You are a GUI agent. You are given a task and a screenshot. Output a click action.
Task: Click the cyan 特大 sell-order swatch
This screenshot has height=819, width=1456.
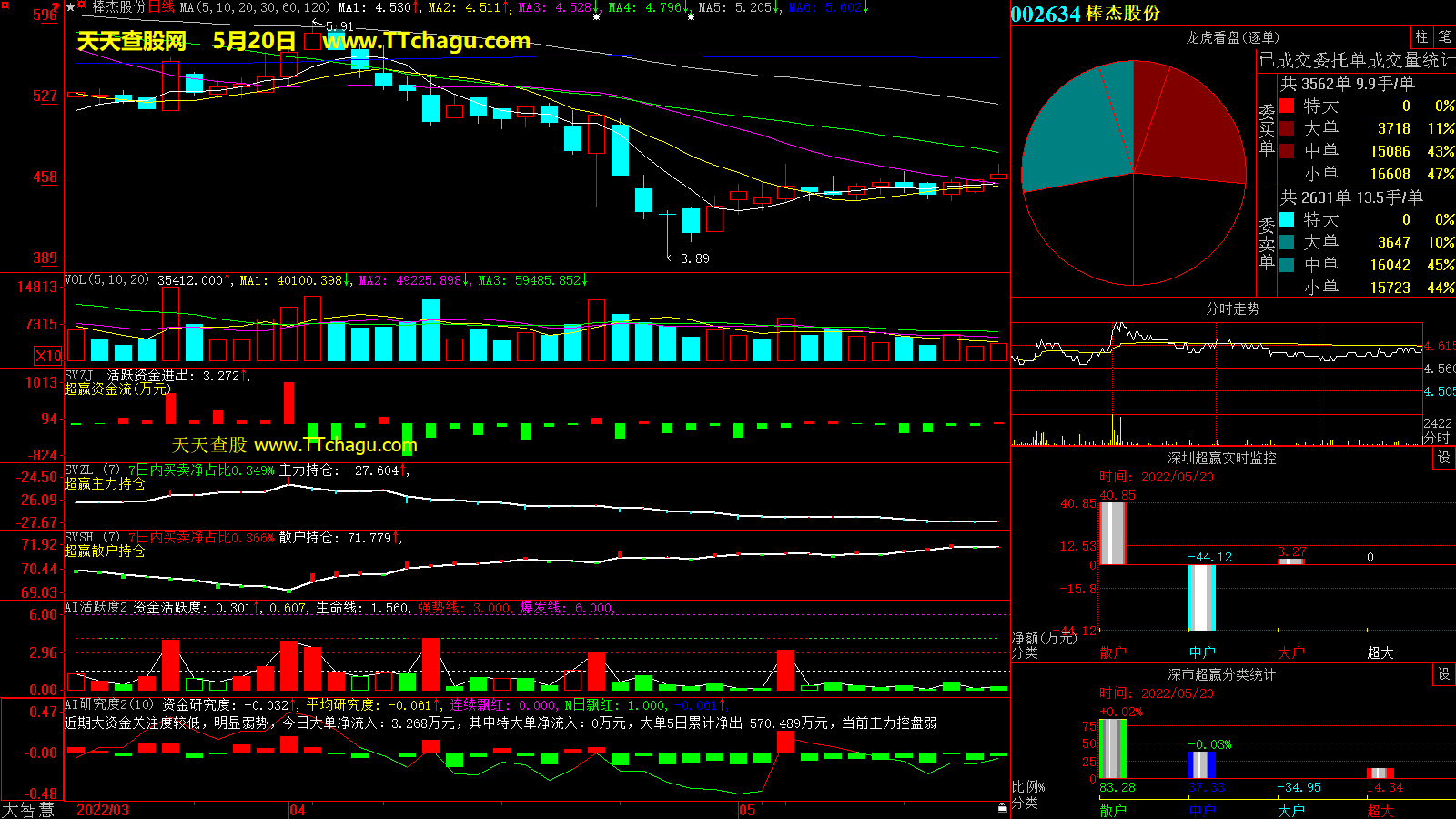click(1287, 219)
